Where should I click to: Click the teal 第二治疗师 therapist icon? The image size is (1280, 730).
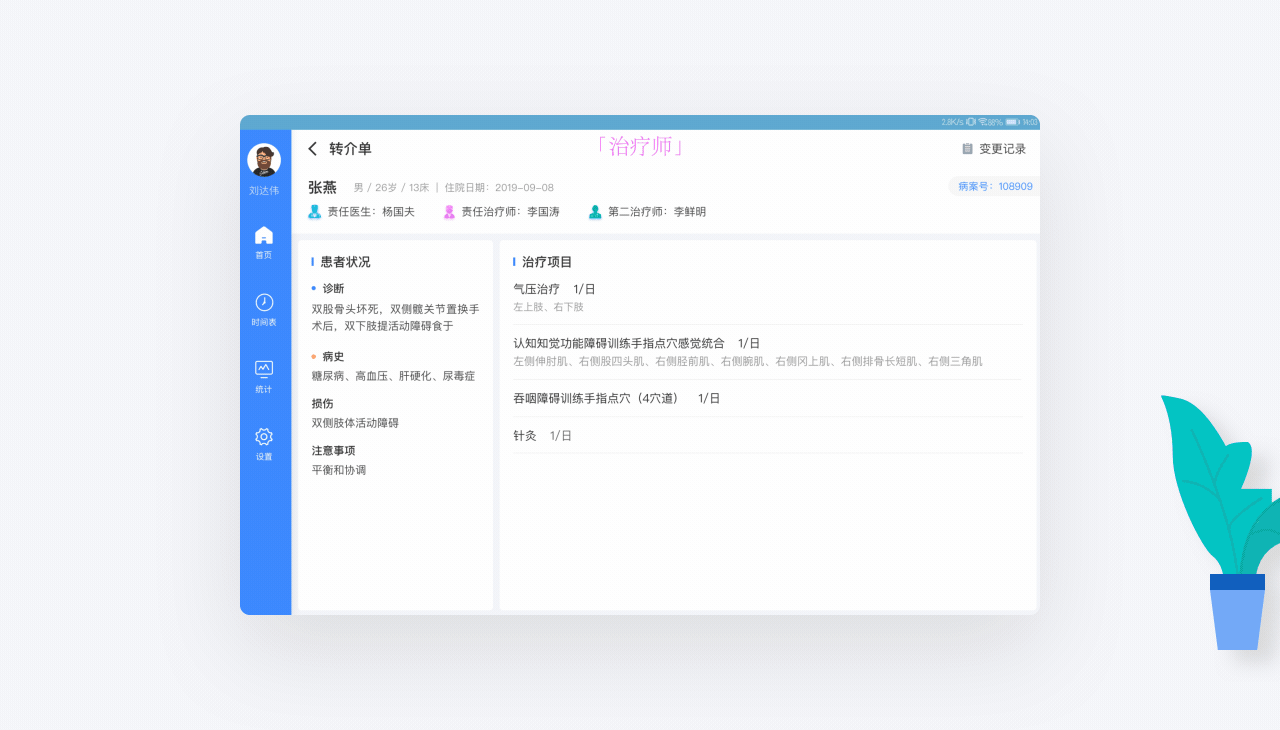[x=595, y=212]
